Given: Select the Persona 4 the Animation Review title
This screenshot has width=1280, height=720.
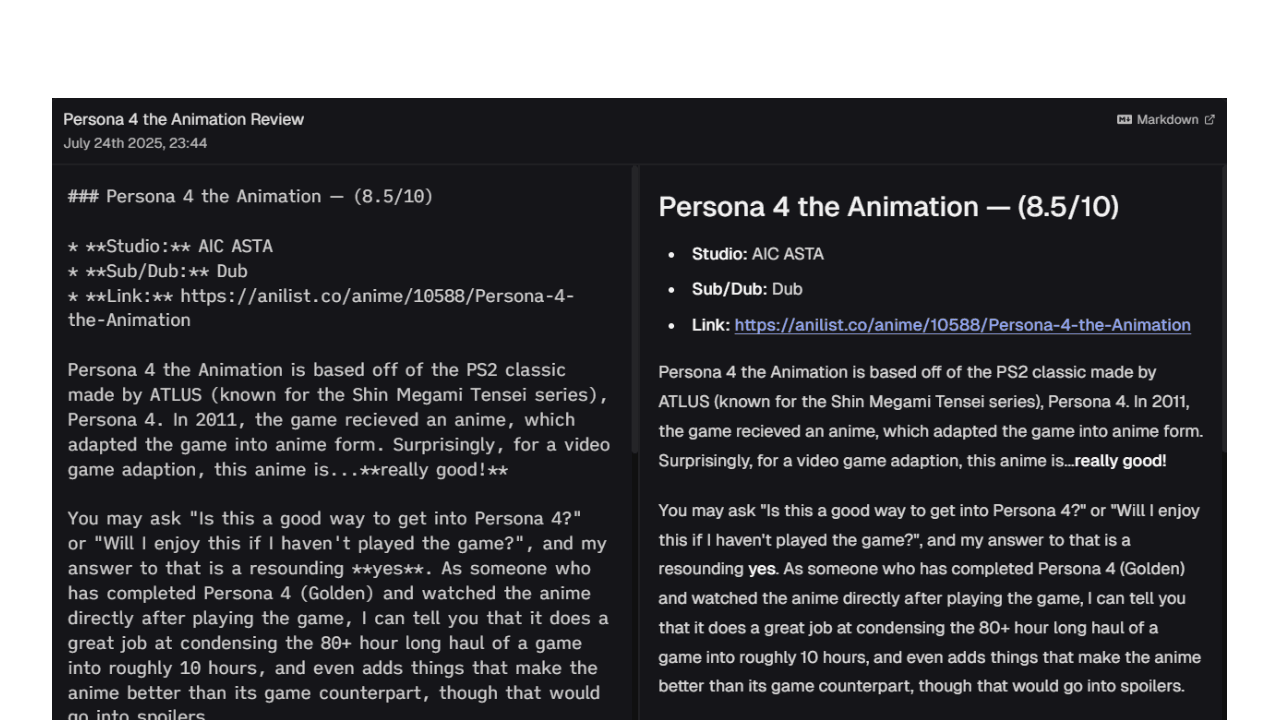Looking at the screenshot, I should [183, 119].
